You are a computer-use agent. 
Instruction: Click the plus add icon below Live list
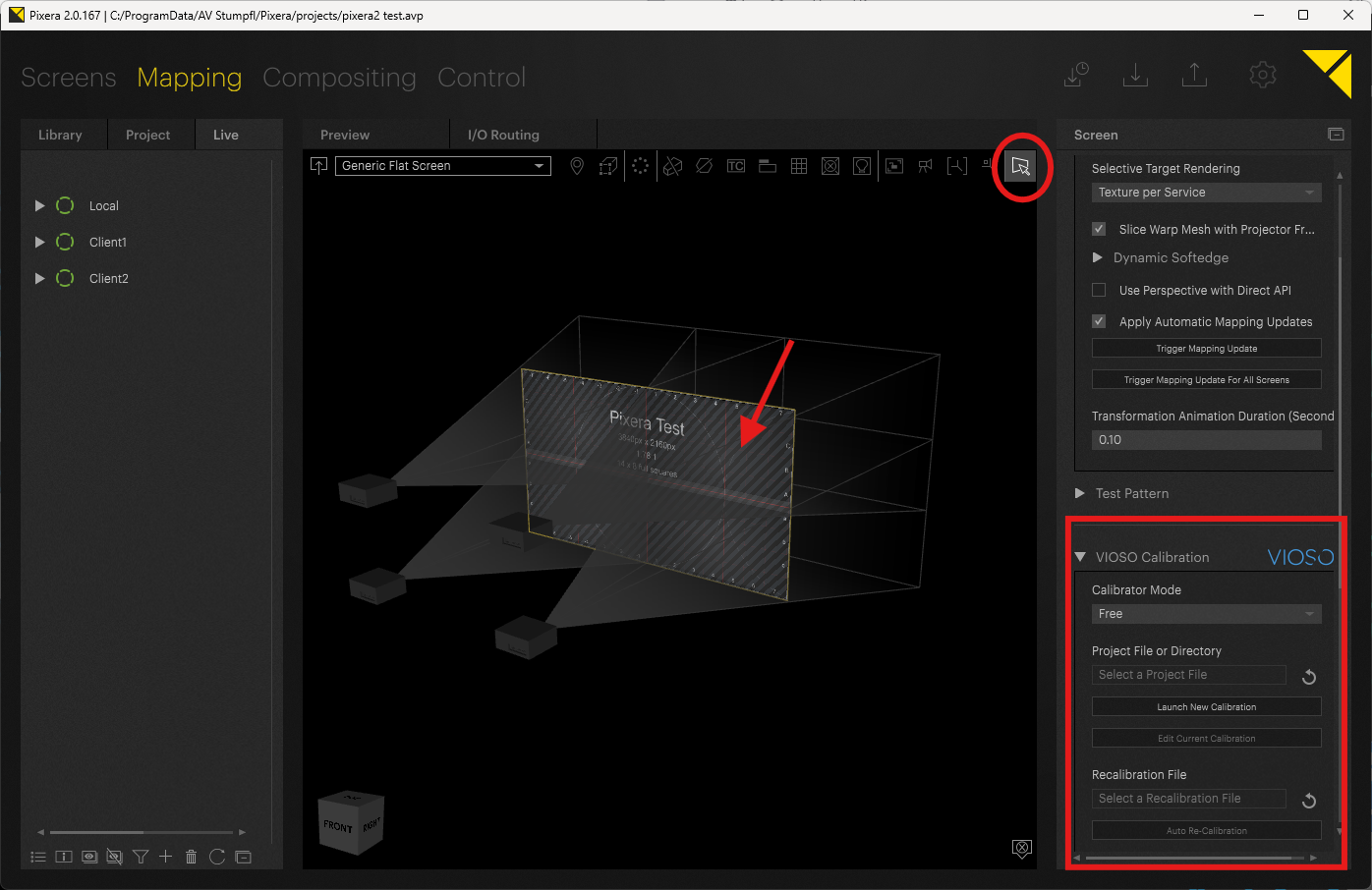click(x=165, y=857)
